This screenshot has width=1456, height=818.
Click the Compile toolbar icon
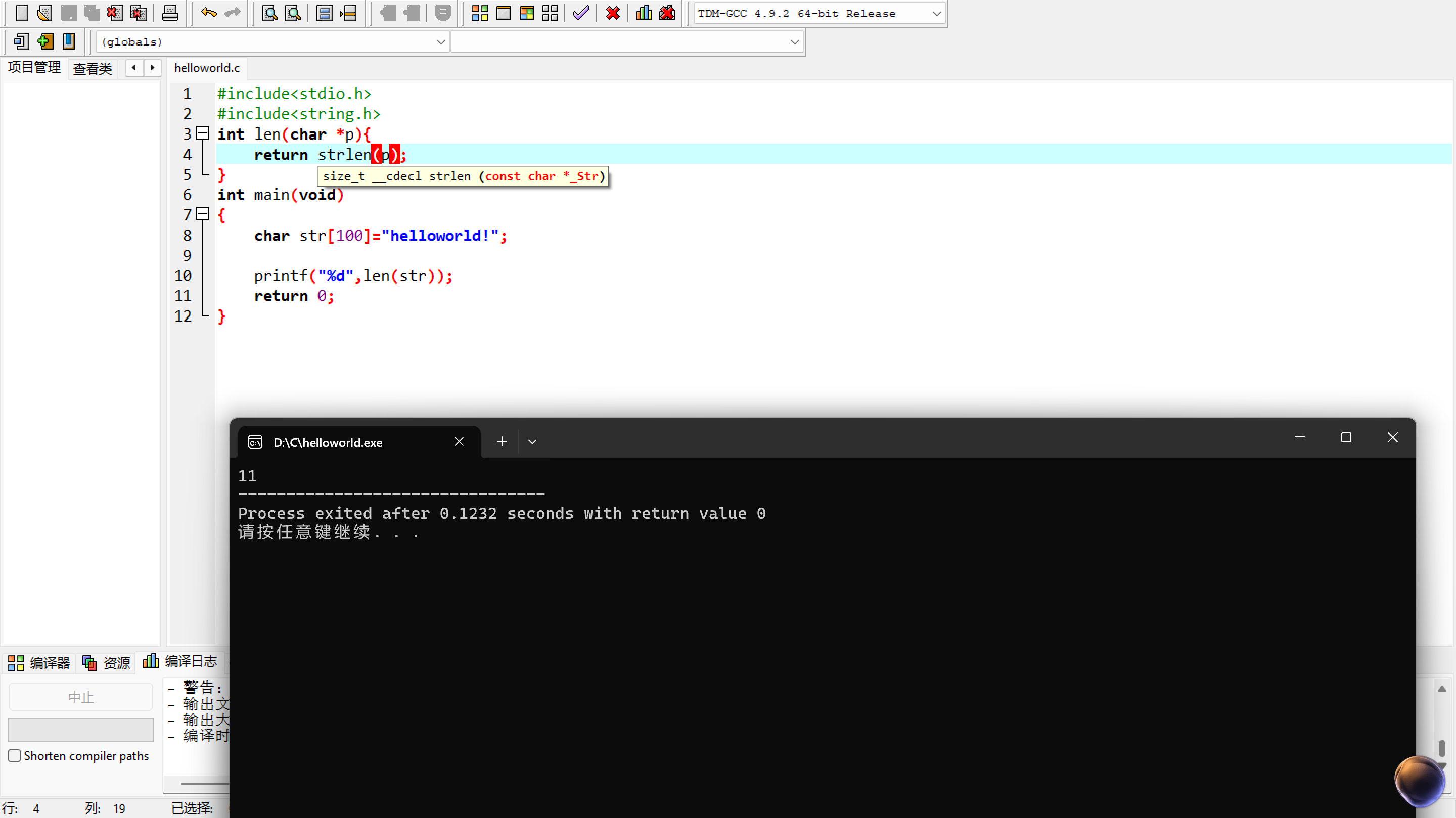coord(480,13)
